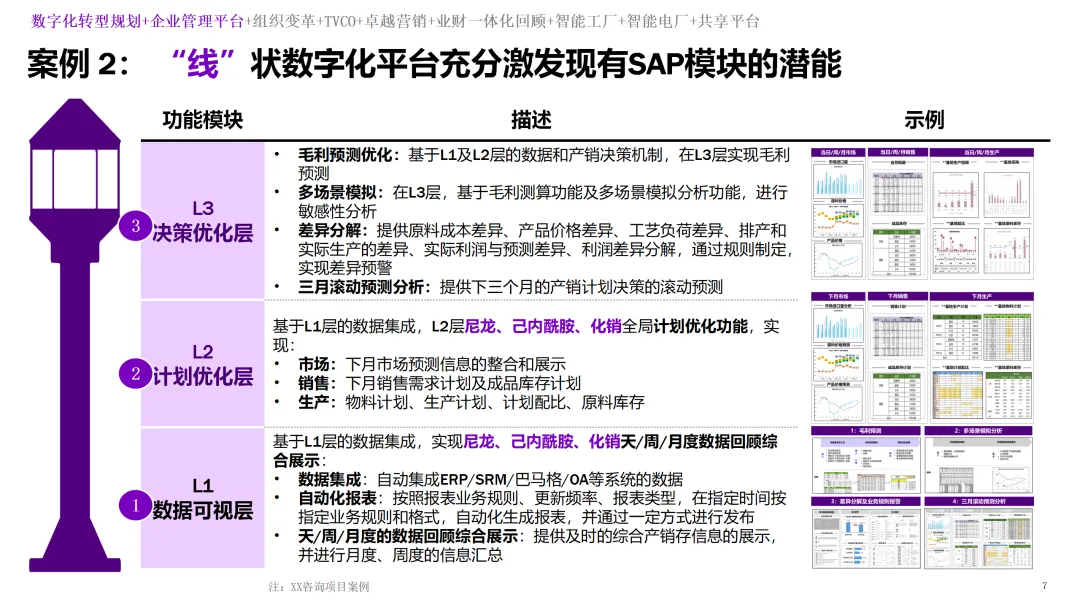Click 数字化转型规划 in the top breadcrumb
The image size is (1080, 608).
click(86, 21)
